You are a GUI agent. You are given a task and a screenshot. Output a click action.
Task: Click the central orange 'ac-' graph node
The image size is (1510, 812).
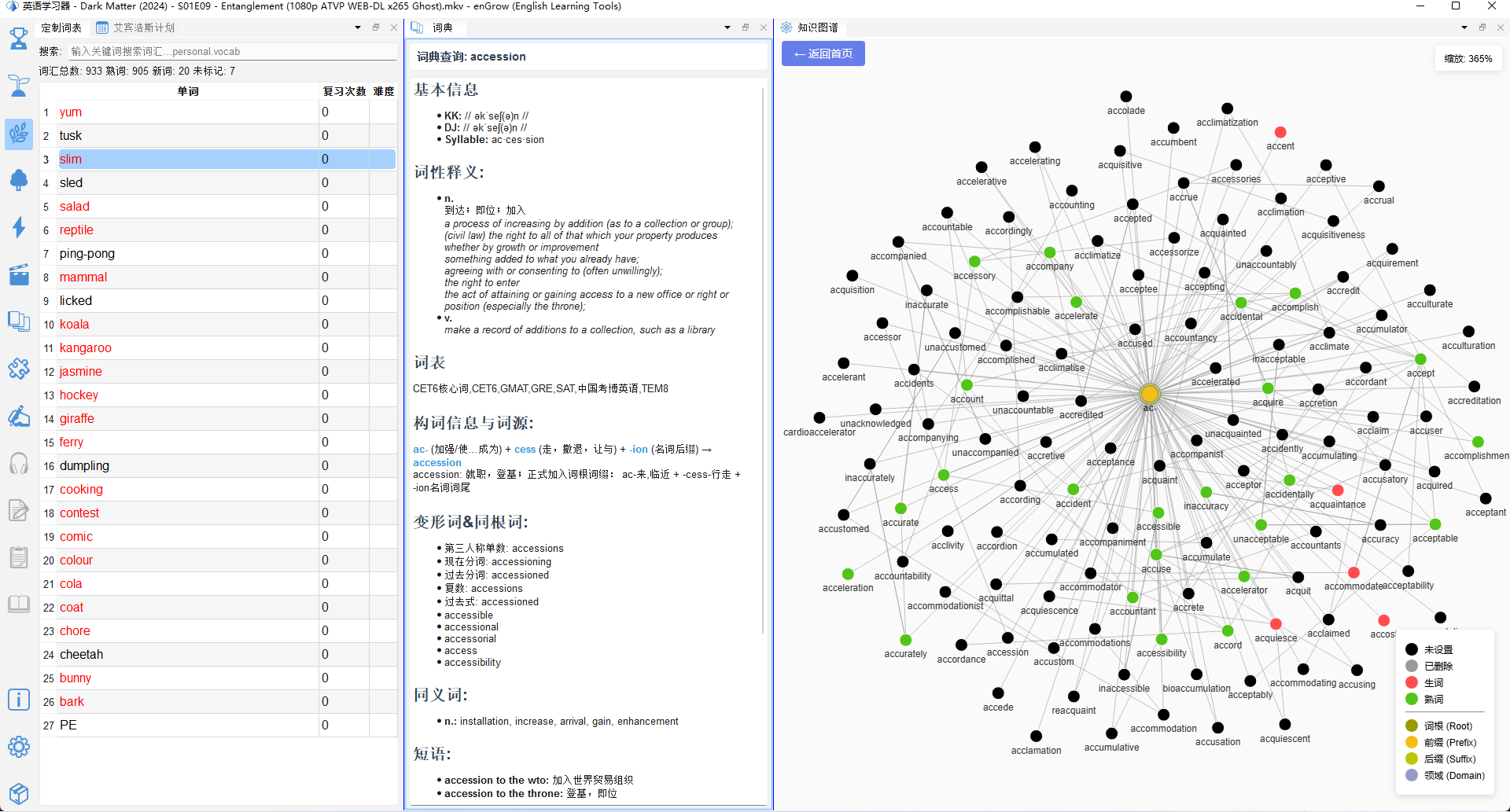1150,394
